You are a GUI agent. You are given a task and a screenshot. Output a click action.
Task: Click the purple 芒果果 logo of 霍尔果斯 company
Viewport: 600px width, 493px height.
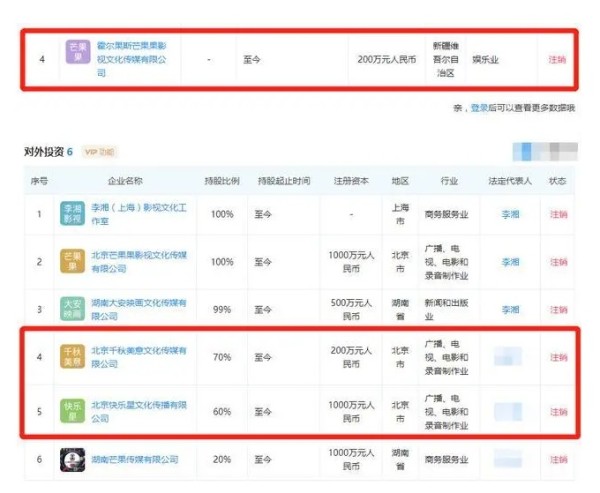click(78, 52)
